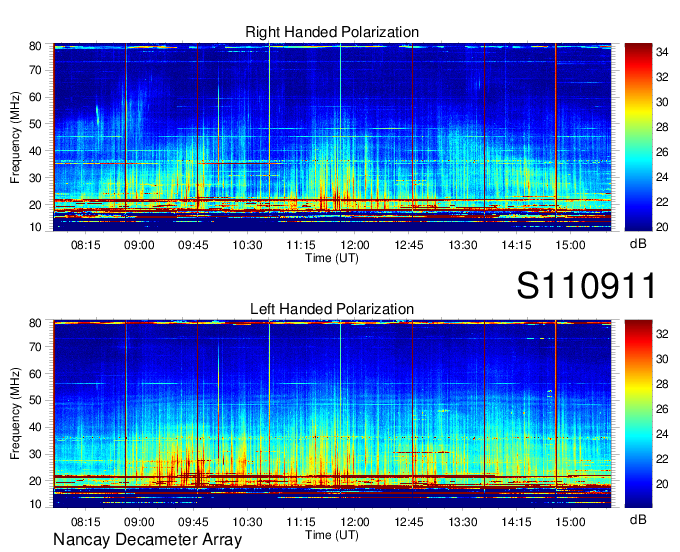
Task: Click the bottom color bar's dB unit label
Action: click(638, 519)
